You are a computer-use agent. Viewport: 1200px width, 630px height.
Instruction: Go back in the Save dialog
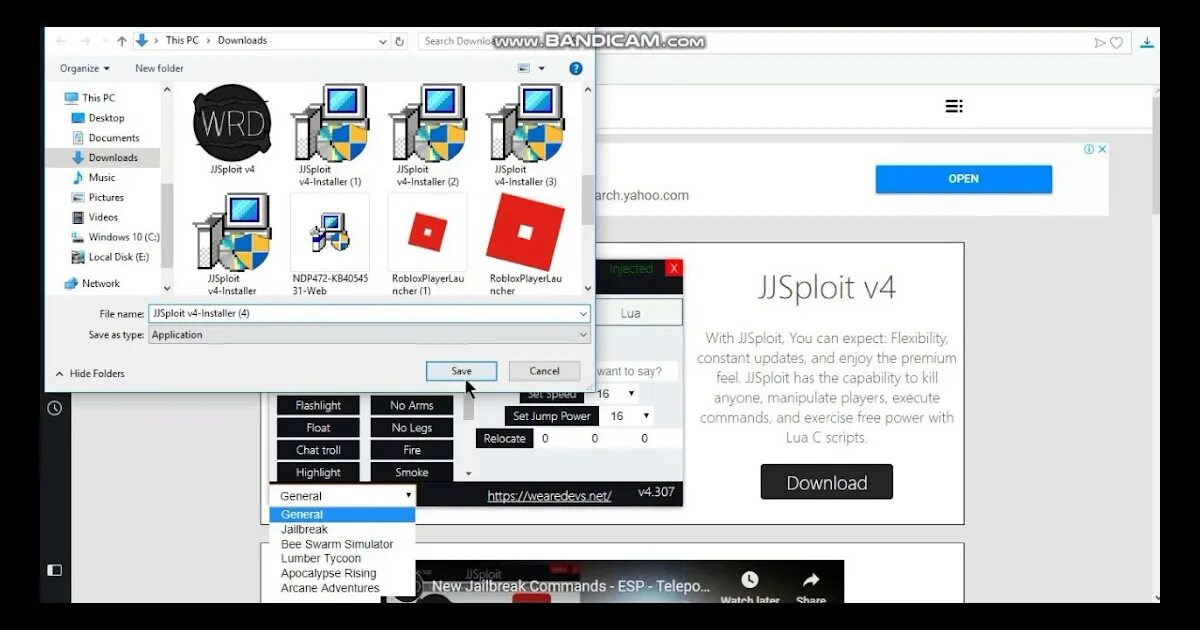tap(61, 41)
